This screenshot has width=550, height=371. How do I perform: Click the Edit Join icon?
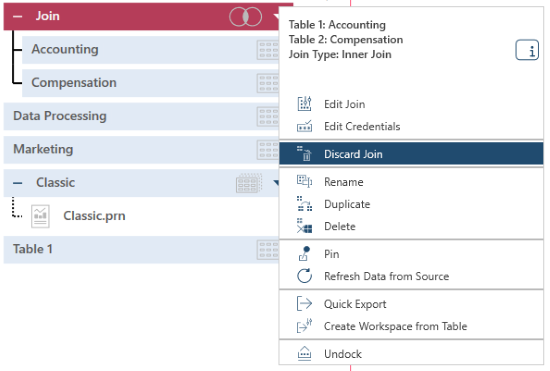point(304,104)
